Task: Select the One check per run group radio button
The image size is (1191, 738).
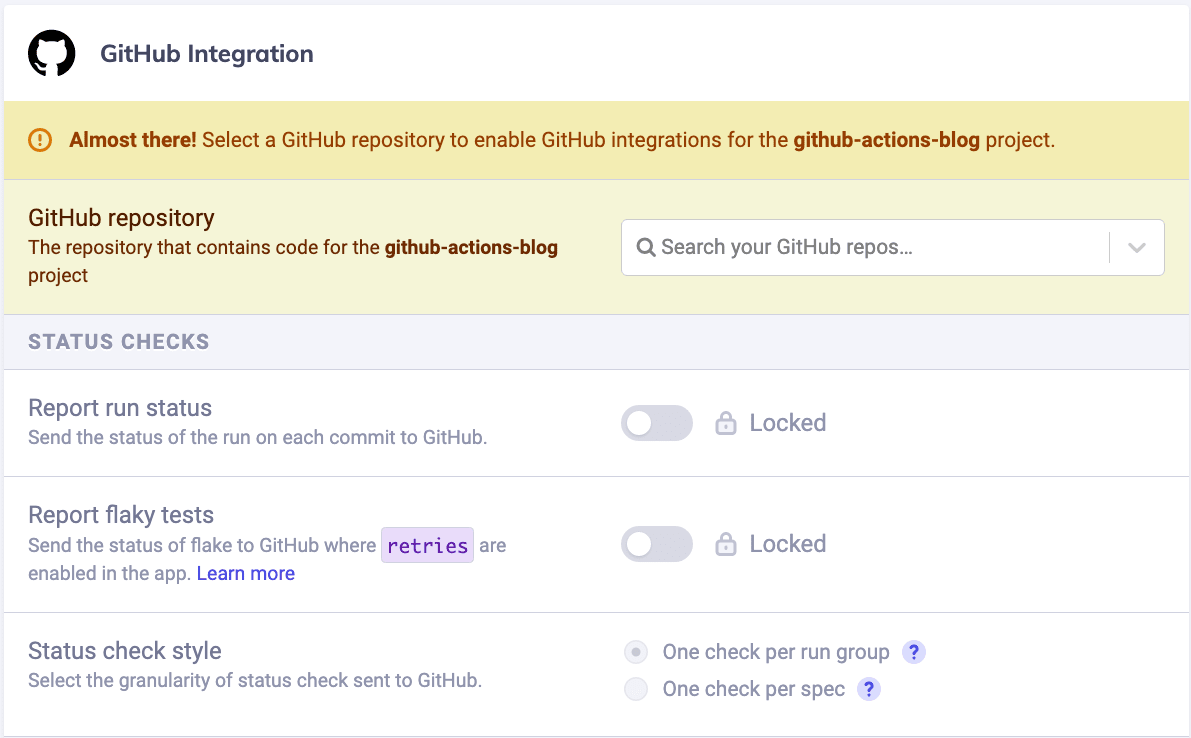Action: [x=636, y=652]
